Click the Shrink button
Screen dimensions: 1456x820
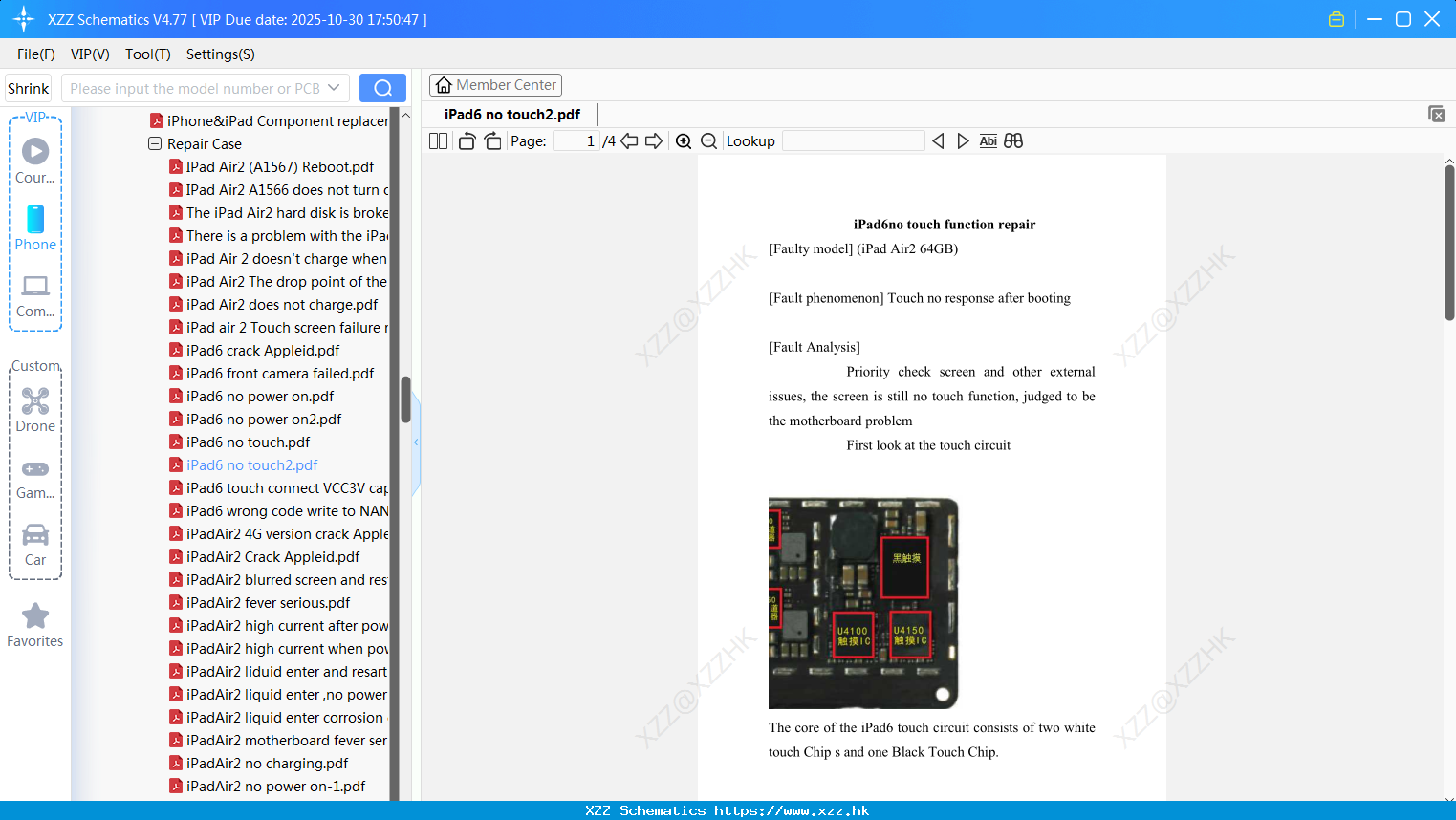coord(28,88)
